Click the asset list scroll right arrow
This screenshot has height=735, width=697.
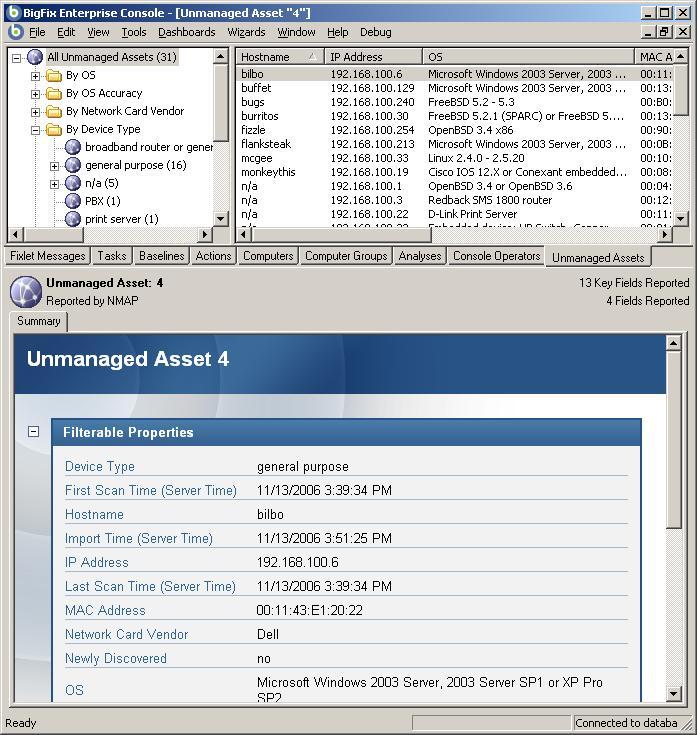[x=665, y=234]
